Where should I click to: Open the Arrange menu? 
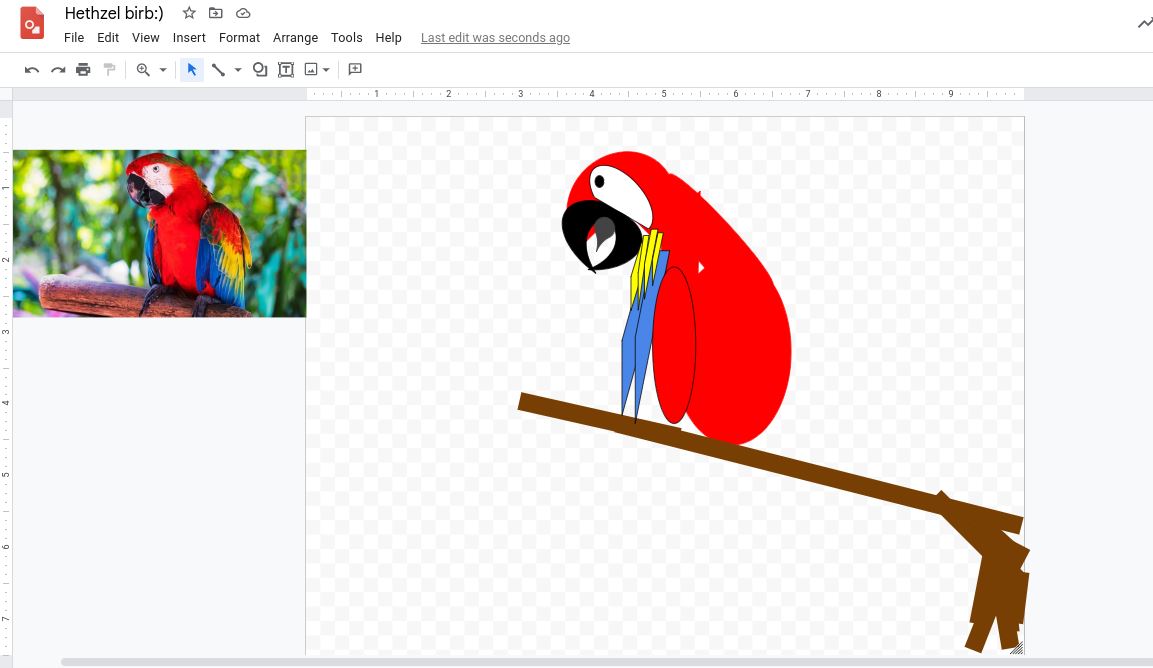[295, 38]
